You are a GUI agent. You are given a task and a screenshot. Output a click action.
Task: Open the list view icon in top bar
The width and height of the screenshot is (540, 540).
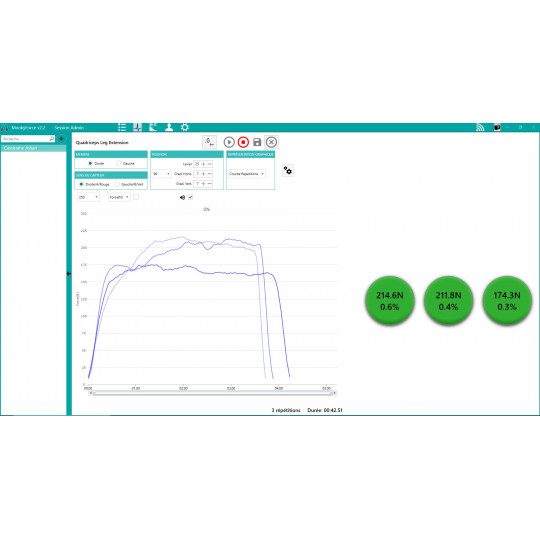click(122, 127)
